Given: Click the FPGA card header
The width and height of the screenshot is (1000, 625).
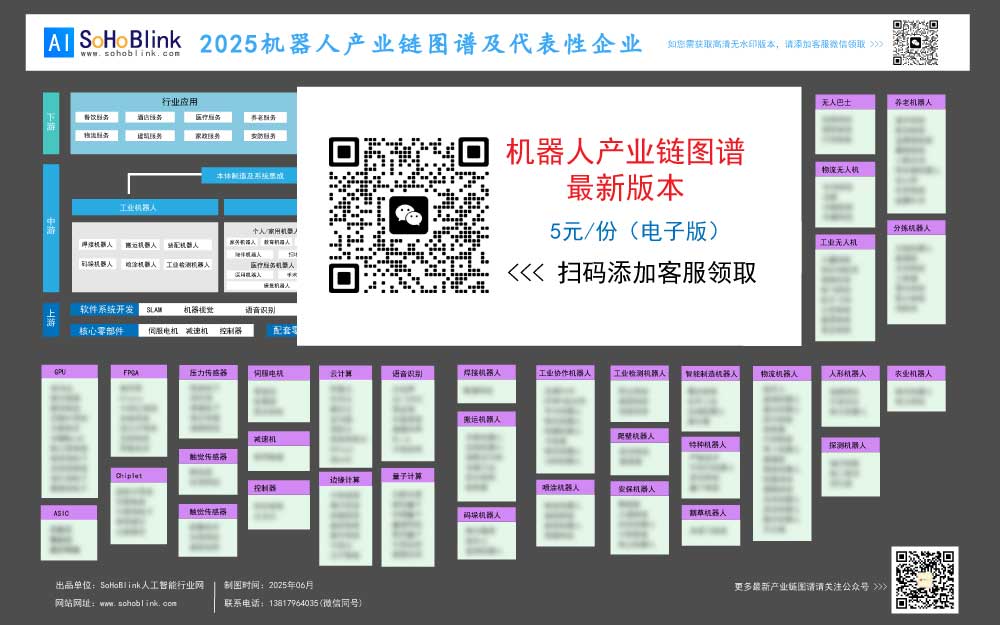Looking at the screenshot, I should pyautogui.click(x=139, y=372).
